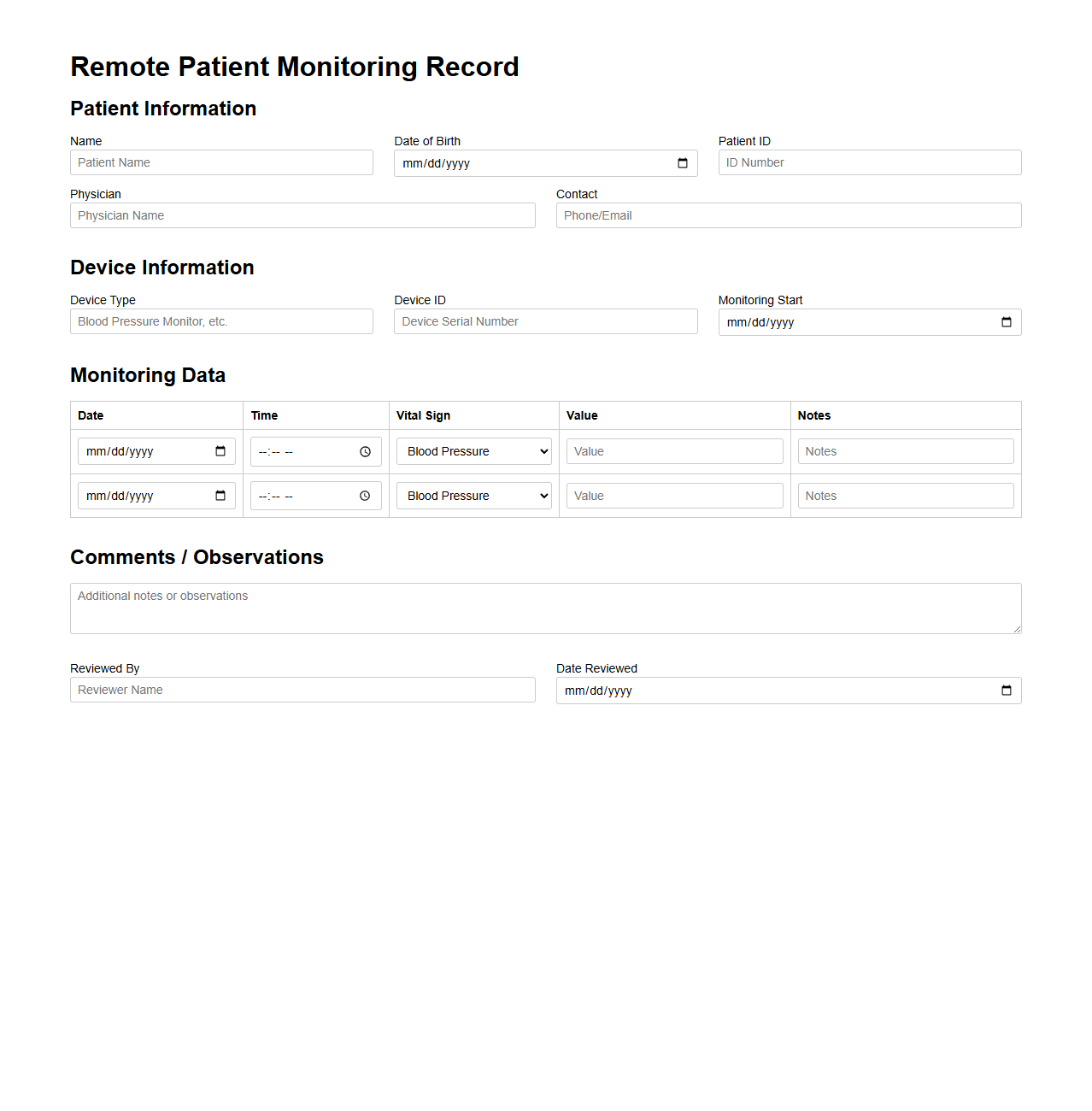Image resolution: width=1092 pixels, height=1111 pixels.
Task: Open the clock picker for the second row Time
Action: (364, 496)
